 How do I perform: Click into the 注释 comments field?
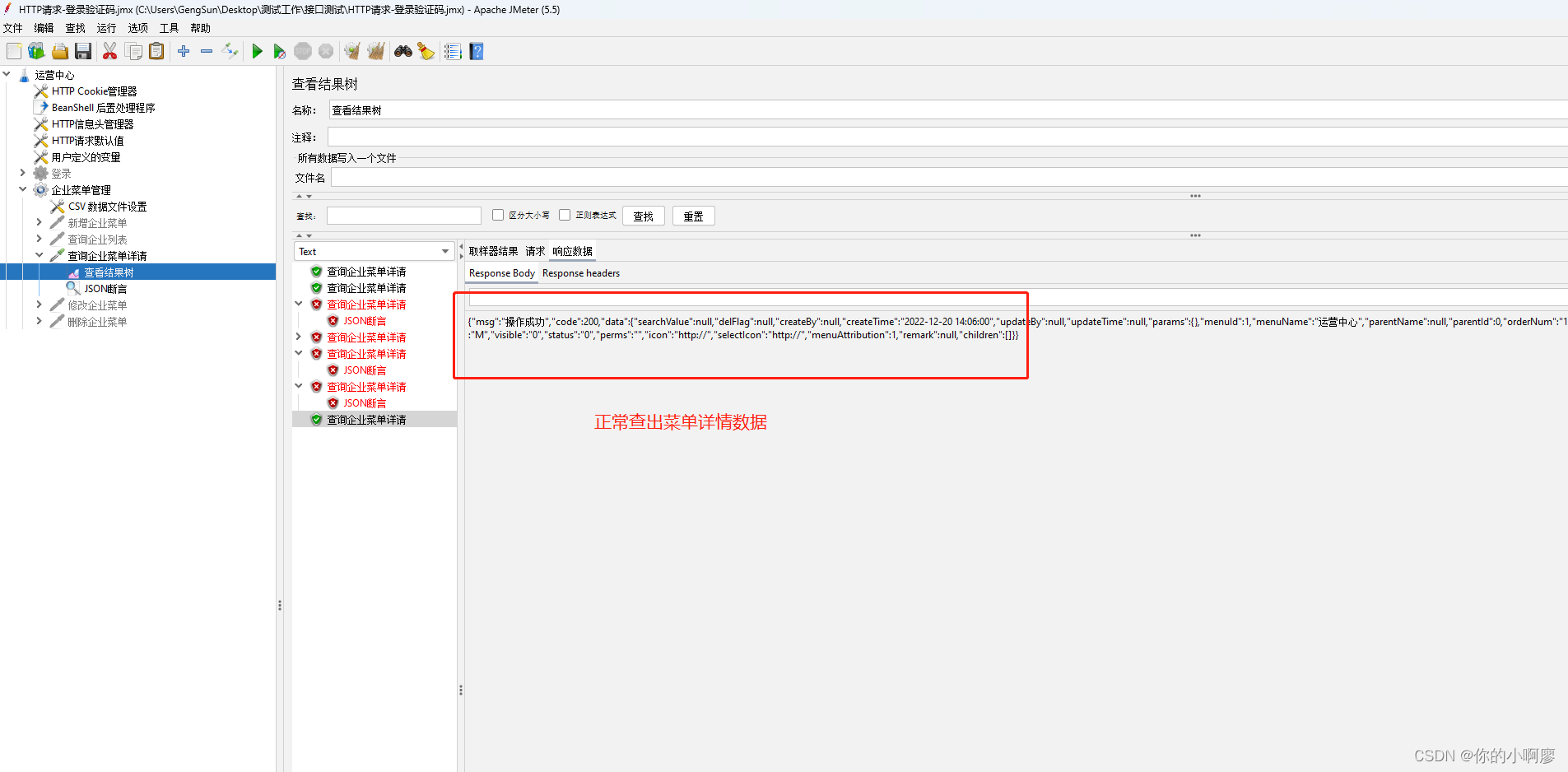click(x=947, y=137)
